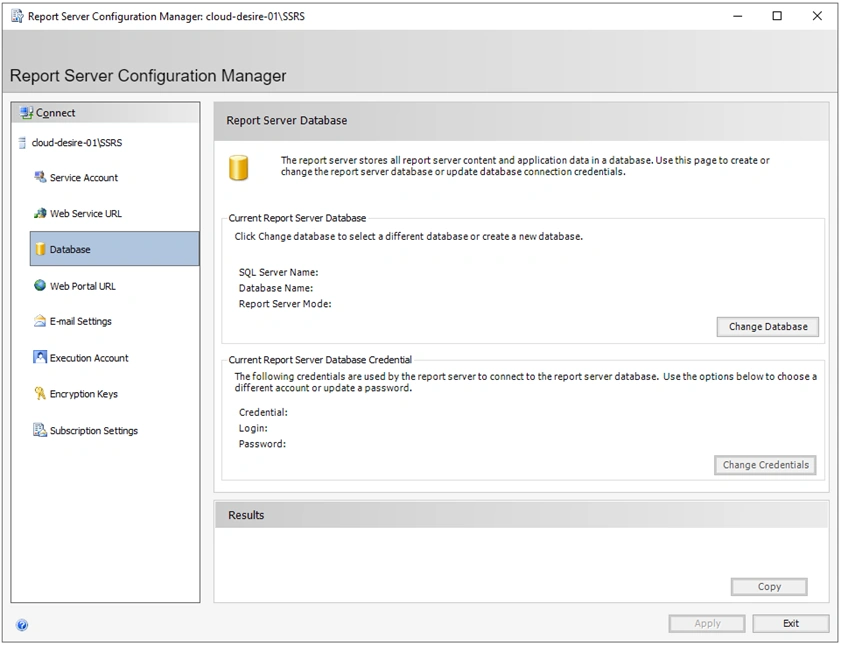This screenshot has width=841, height=646.
Task: Click the Execution Account icon
Action: pos(40,357)
